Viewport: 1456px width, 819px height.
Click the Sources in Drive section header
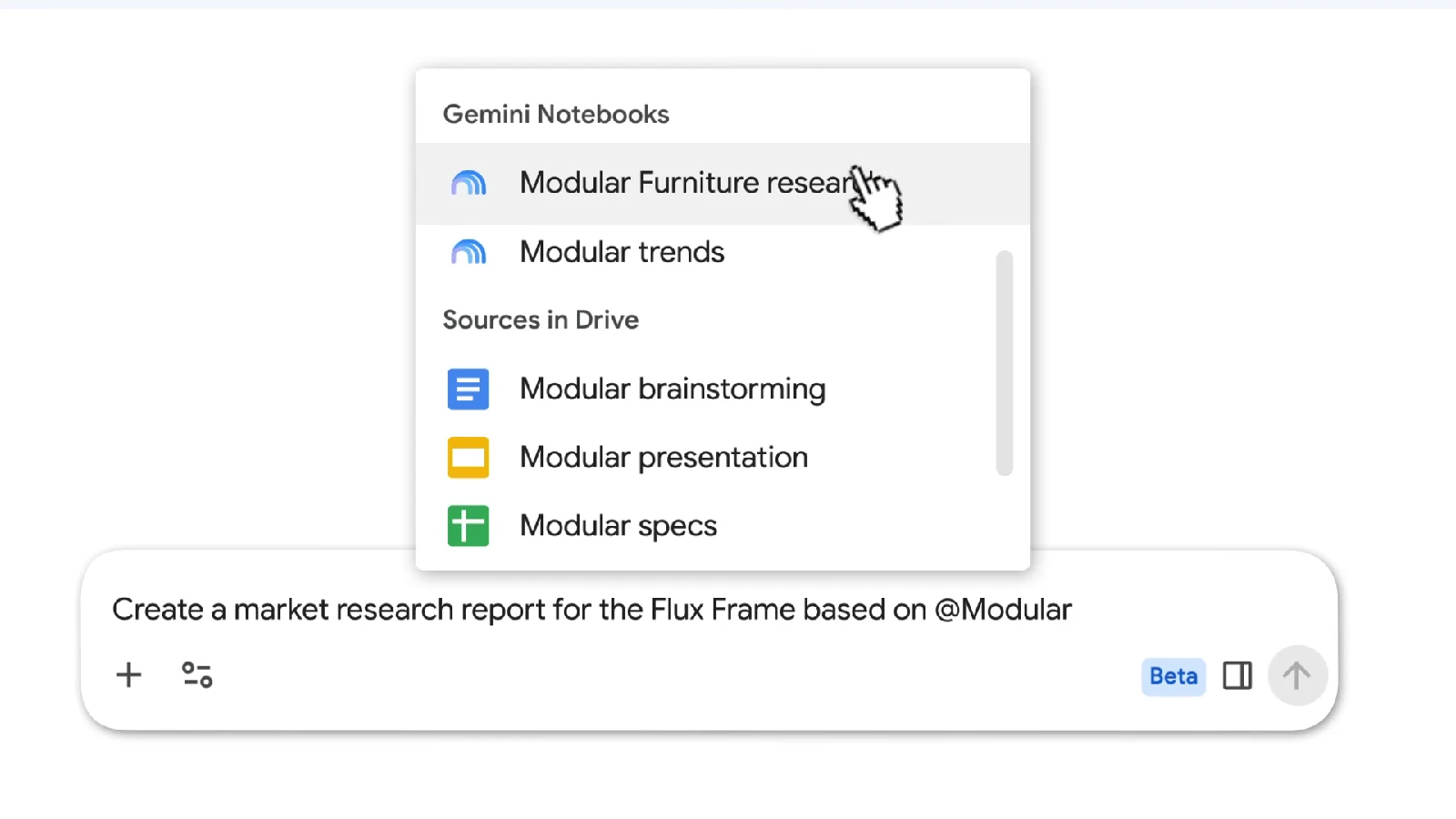point(541,320)
